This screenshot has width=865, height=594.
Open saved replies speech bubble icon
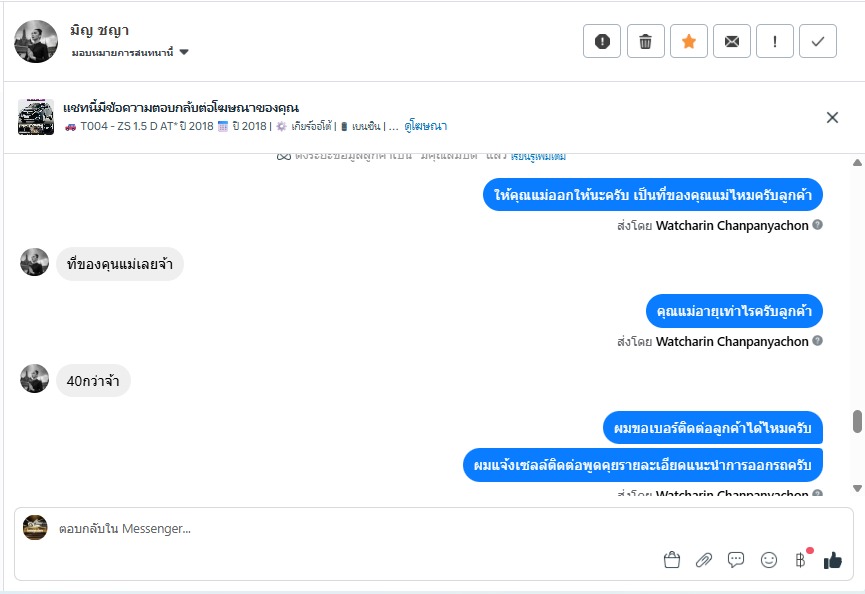pos(736,560)
